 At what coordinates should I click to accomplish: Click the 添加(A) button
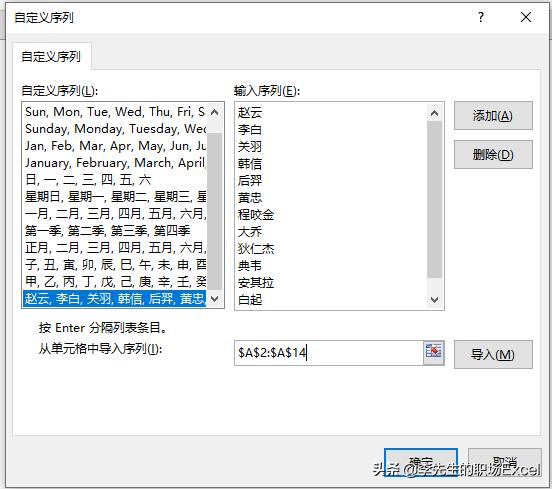(x=493, y=115)
